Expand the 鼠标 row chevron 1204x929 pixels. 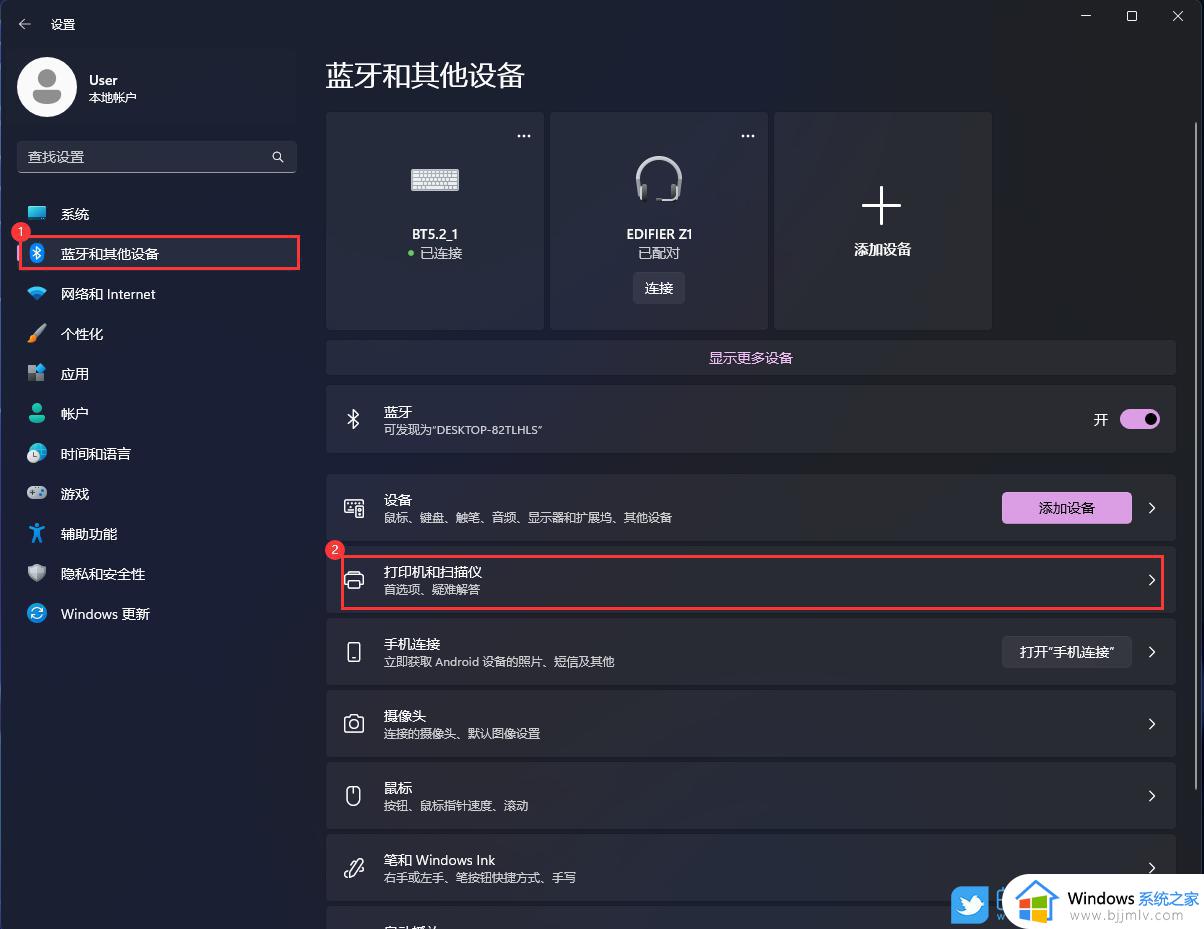click(1152, 796)
